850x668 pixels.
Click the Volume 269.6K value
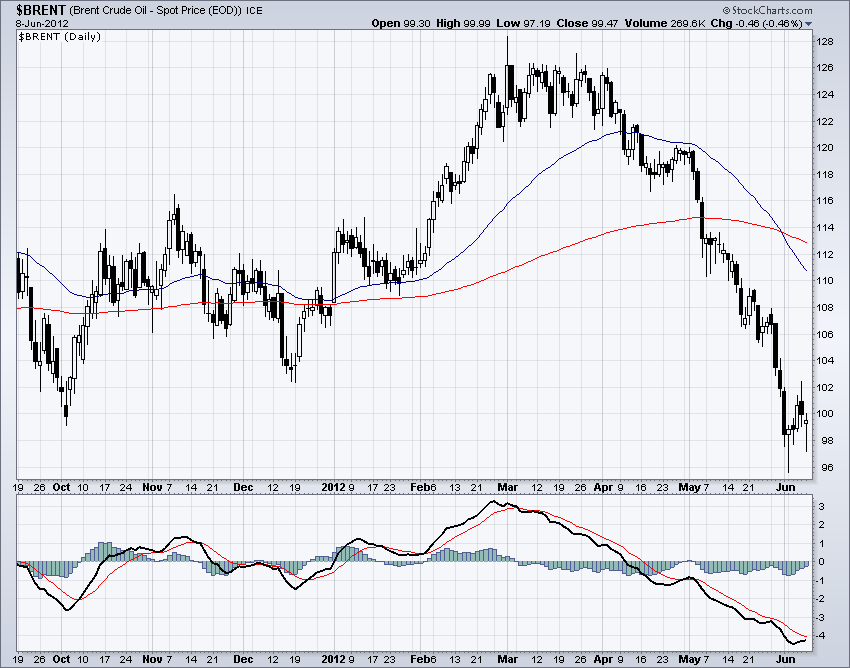pos(665,23)
